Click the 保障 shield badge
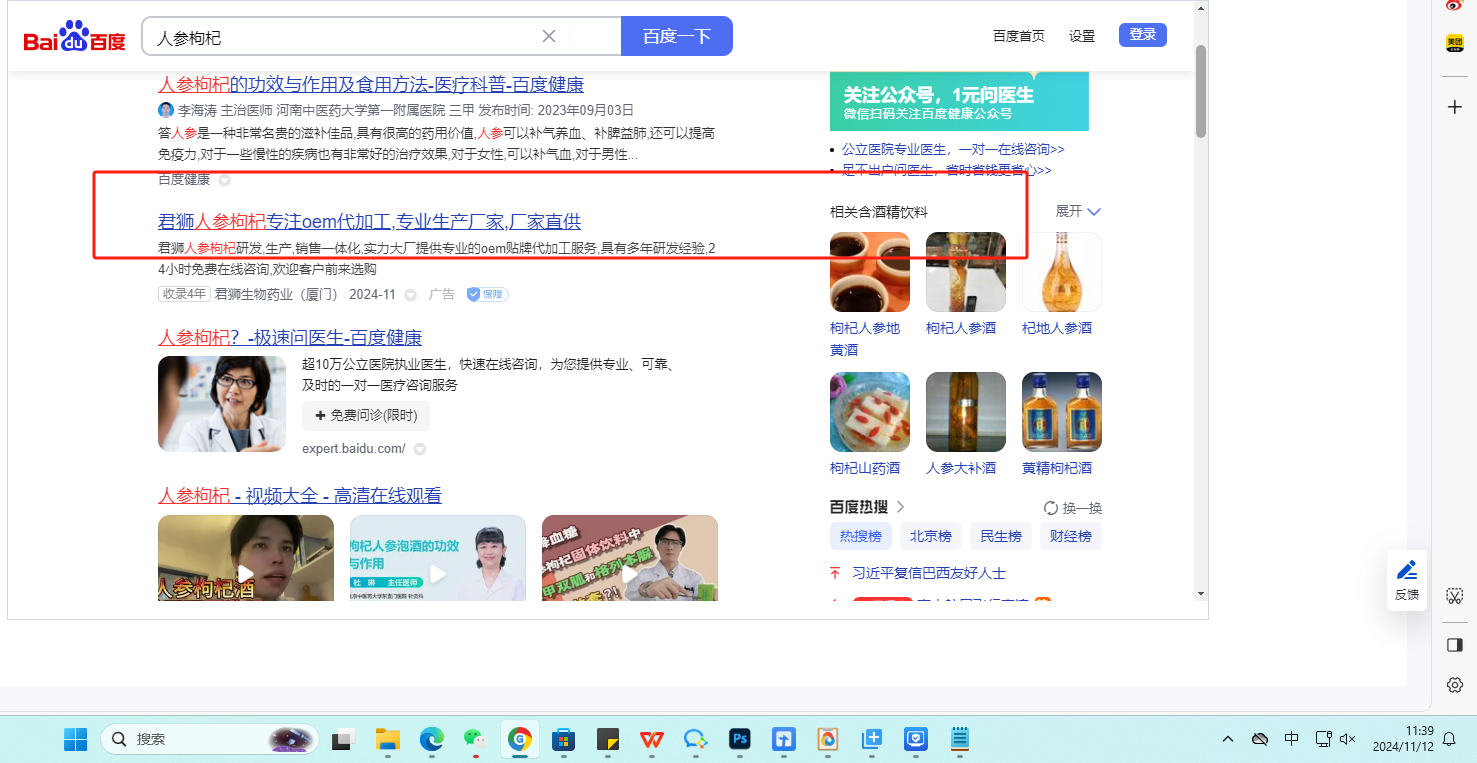 coord(488,294)
